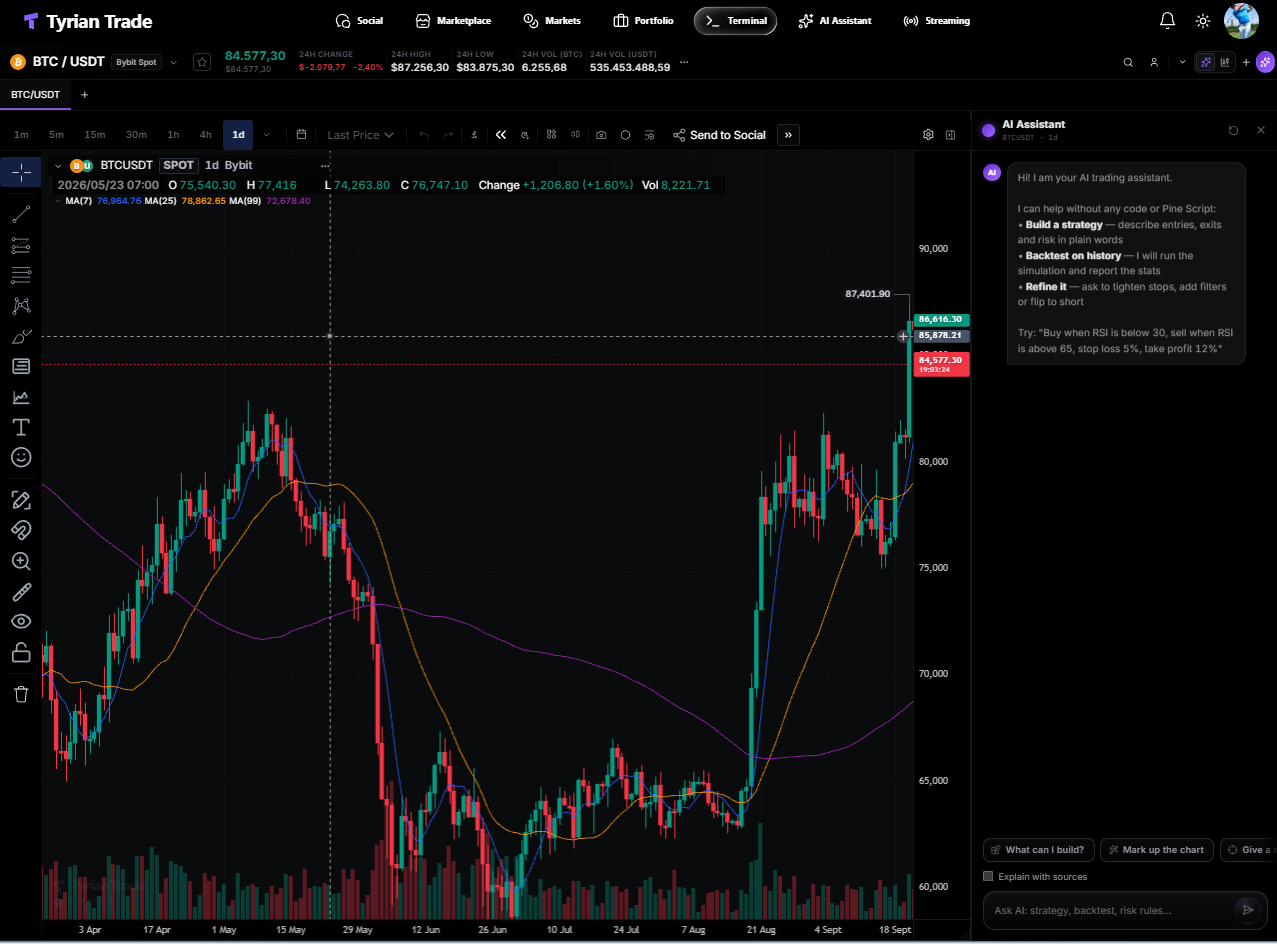Image resolution: width=1277 pixels, height=944 pixels.
Task: Click Send to Social
Action: point(719,135)
